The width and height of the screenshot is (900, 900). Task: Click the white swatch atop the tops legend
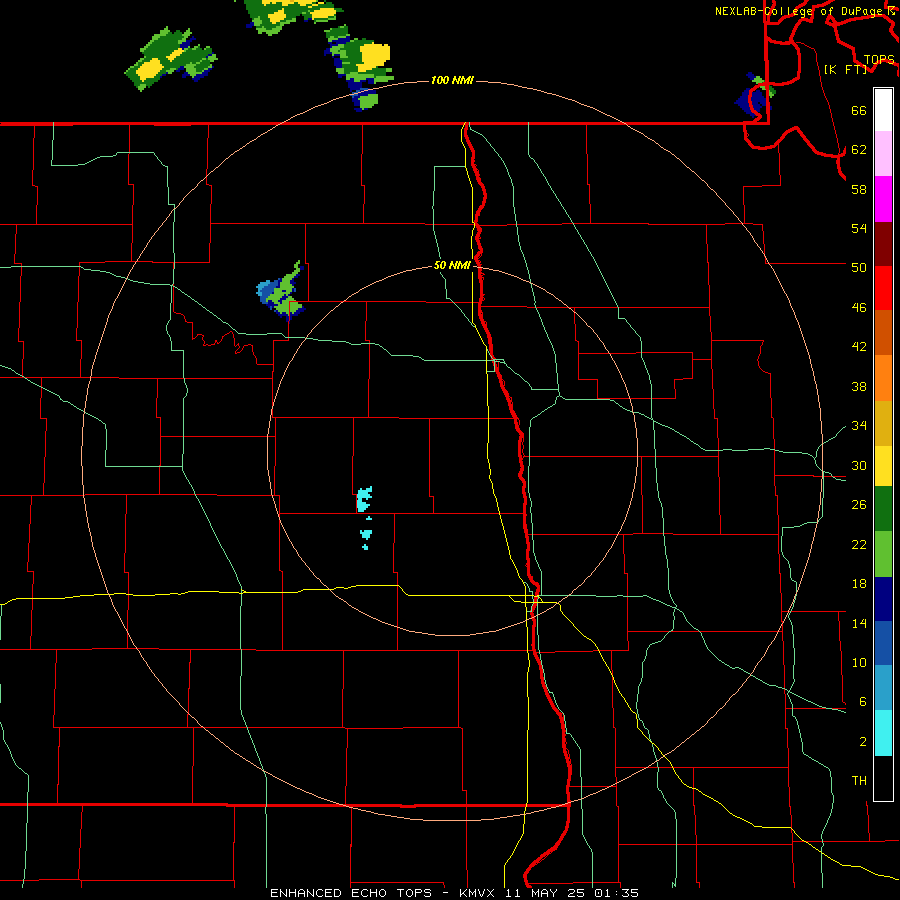[x=883, y=110]
